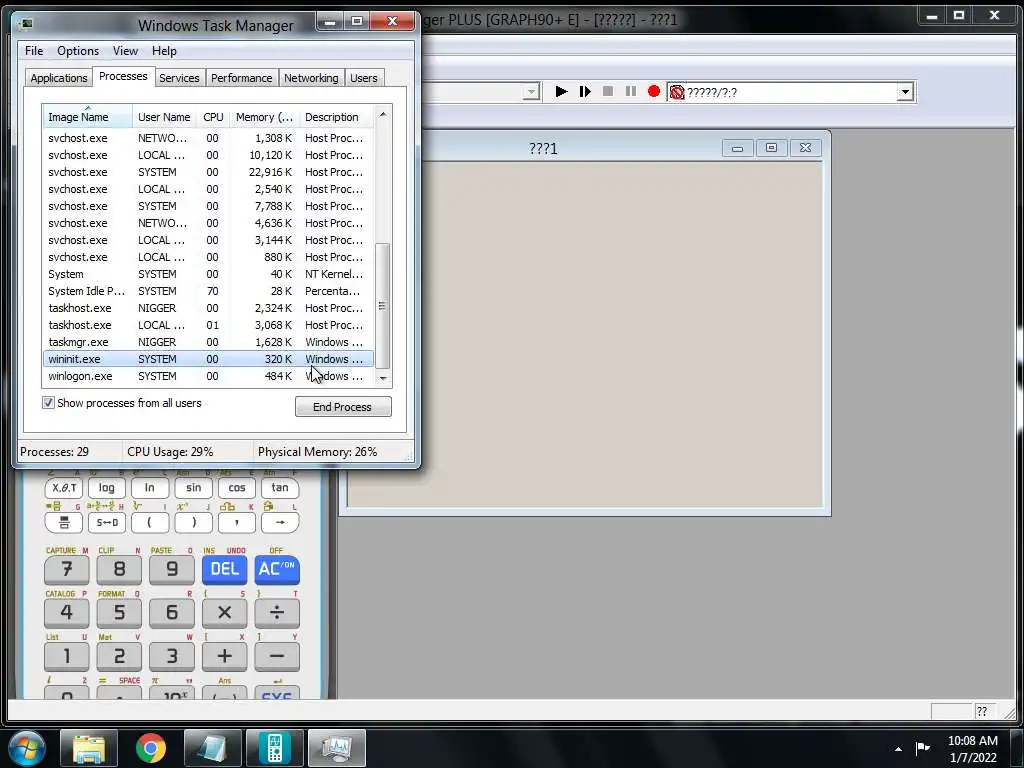Open the partly hidden dropdown left of play button
Screen dimensions: 1024x768
tap(532, 92)
